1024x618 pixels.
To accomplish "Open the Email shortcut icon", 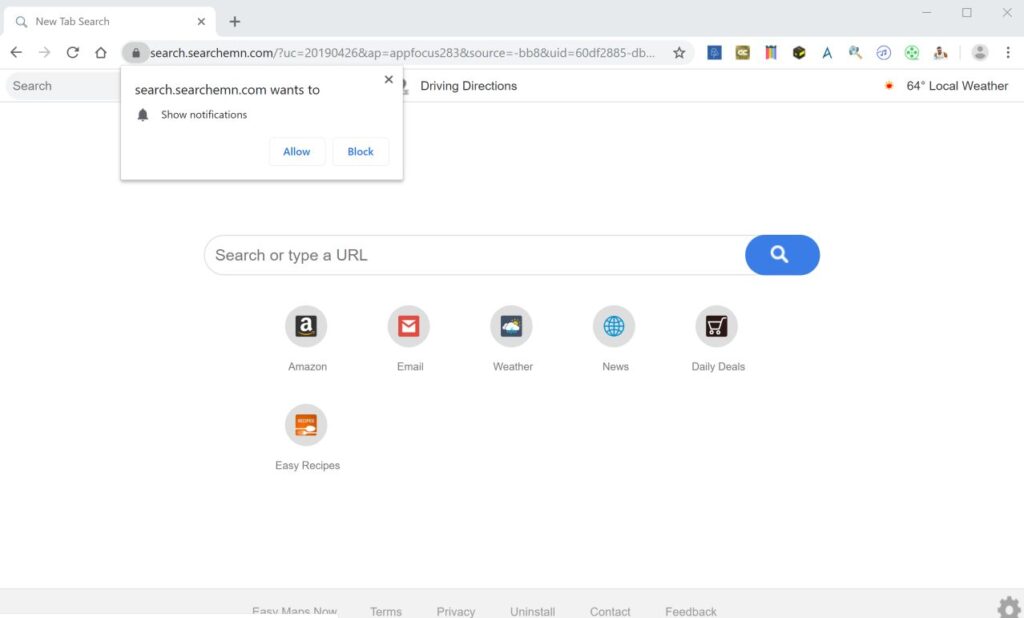I will coord(409,325).
